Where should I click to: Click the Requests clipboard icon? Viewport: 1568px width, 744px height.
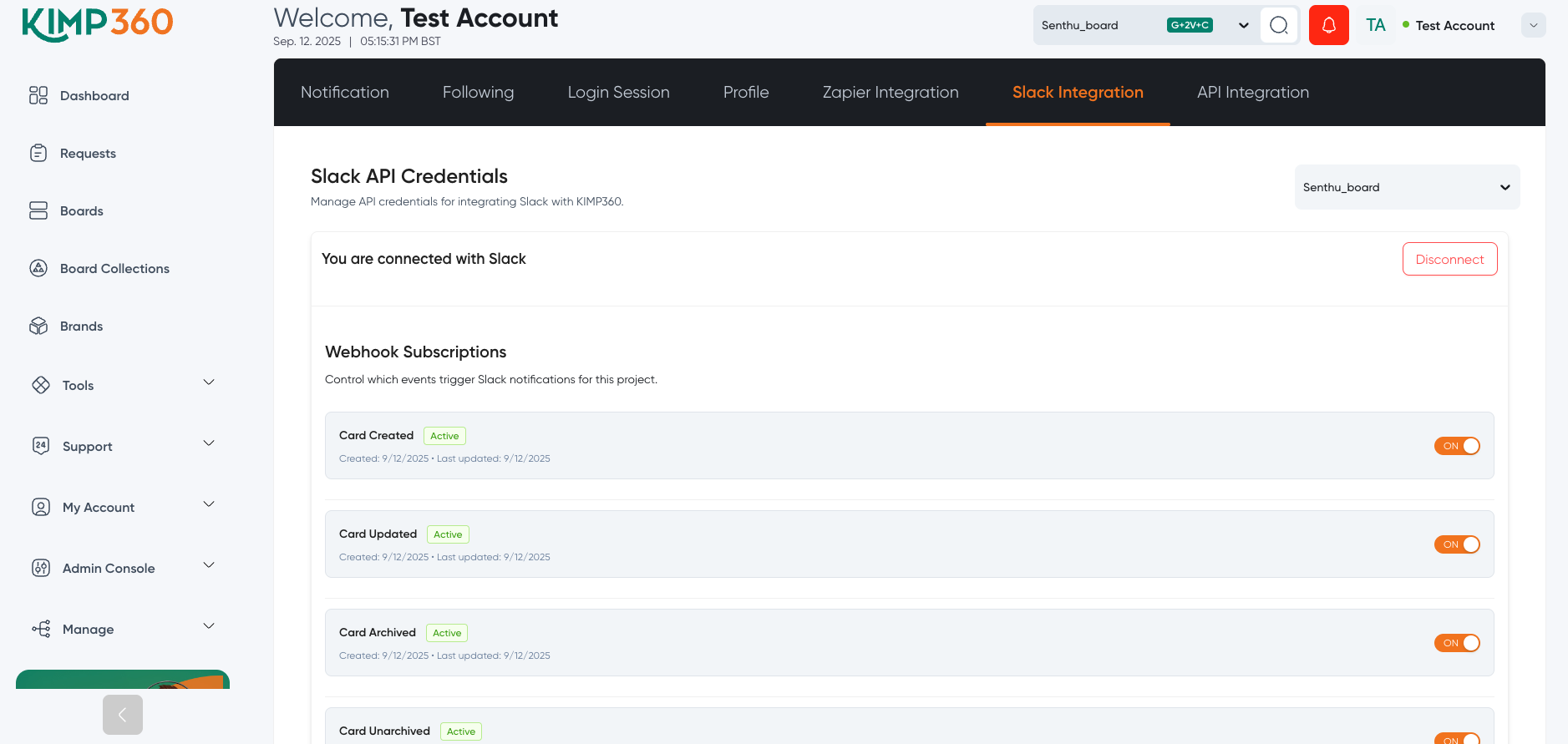tap(38, 153)
